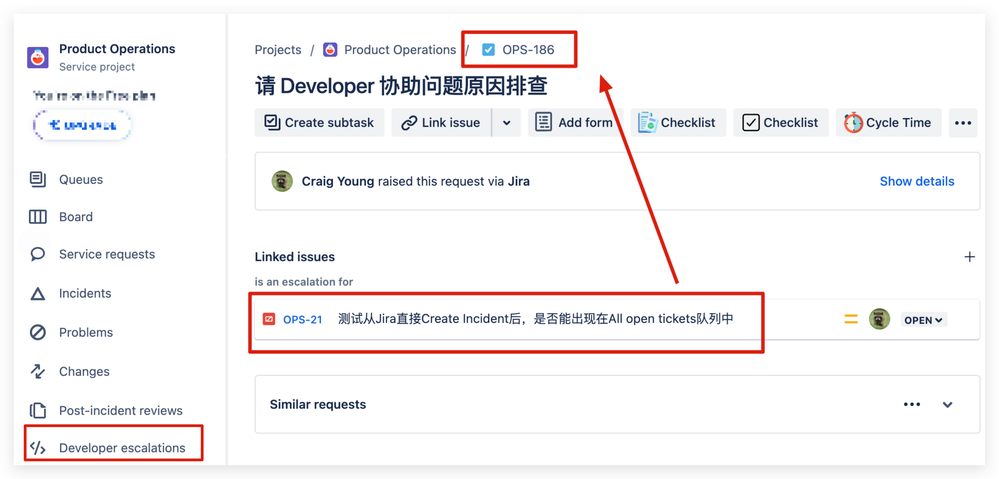Click the medium priority icon on OPS-21
The height and width of the screenshot is (479, 999).
pos(851,320)
